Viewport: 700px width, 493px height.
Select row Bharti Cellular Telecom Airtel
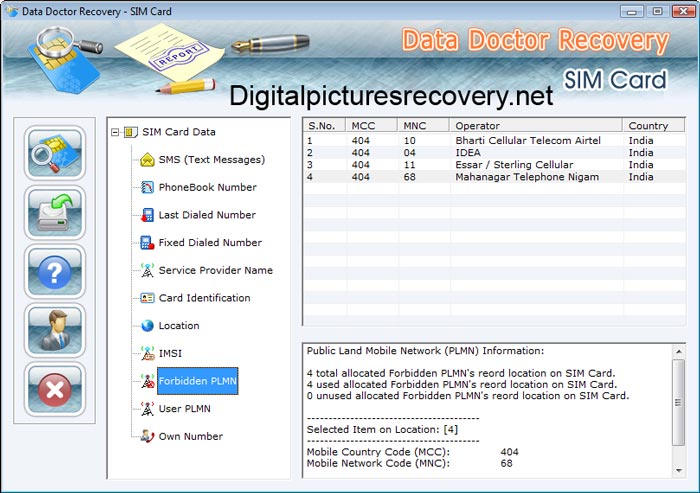coord(494,141)
